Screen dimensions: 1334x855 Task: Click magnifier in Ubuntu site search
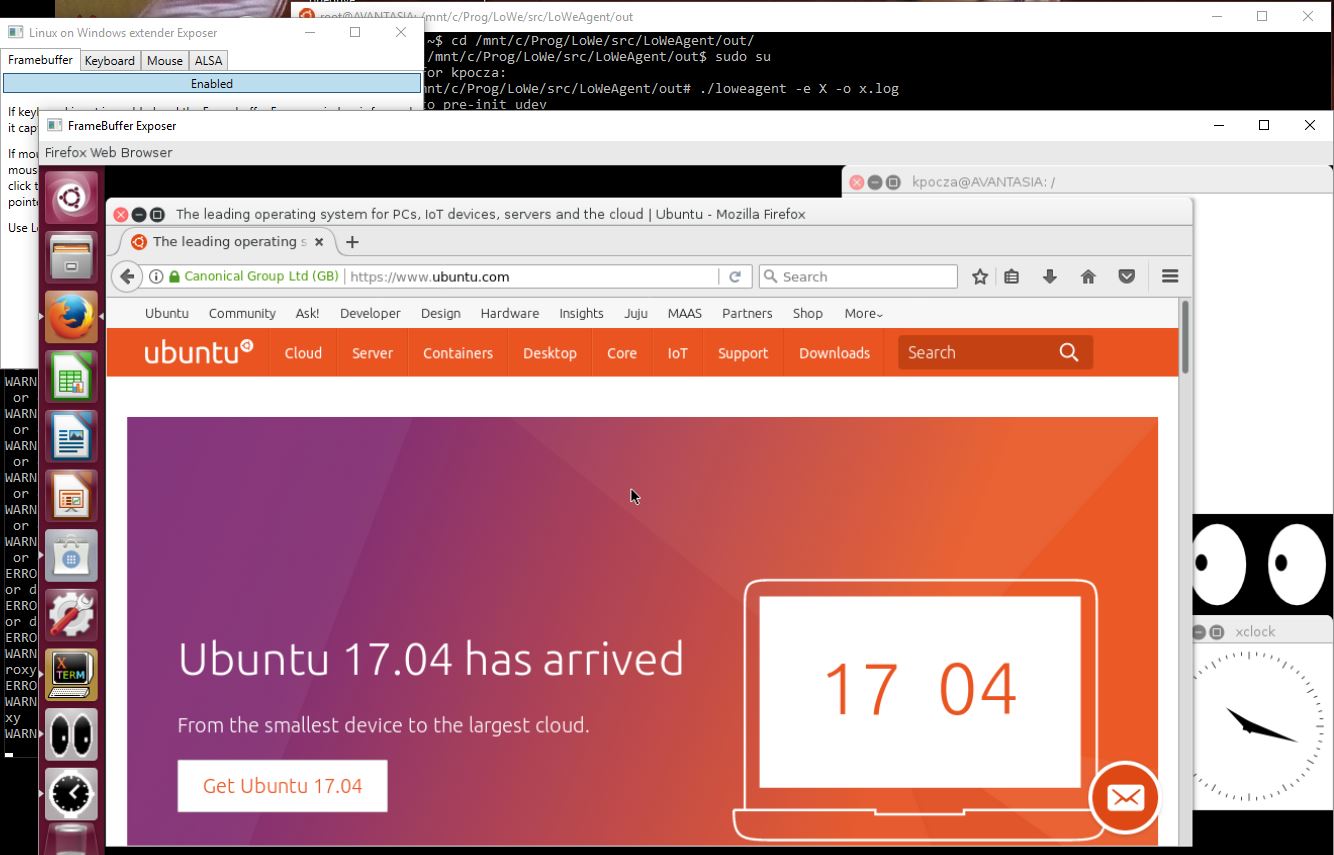click(1069, 352)
